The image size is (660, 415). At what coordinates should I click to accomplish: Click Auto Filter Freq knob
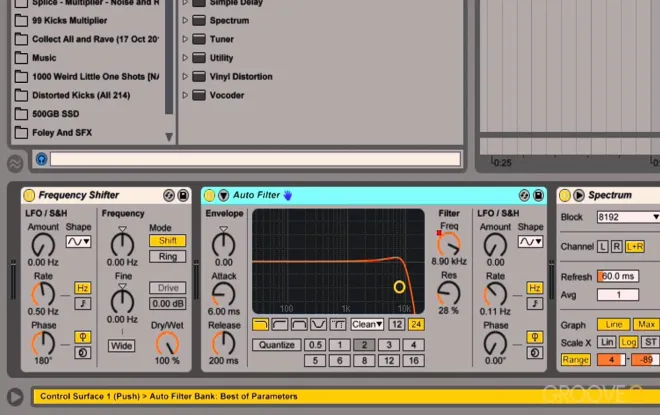(x=449, y=244)
